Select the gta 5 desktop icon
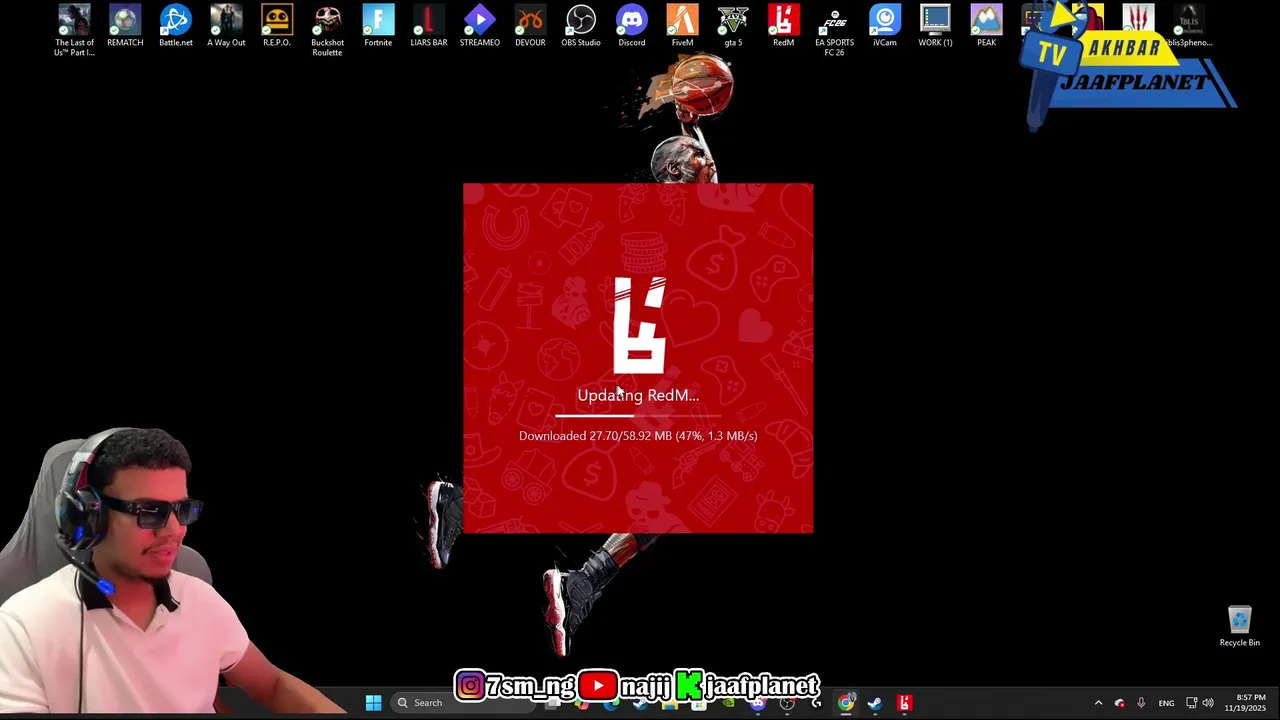The height and width of the screenshot is (720, 1280). (x=733, y=27)
